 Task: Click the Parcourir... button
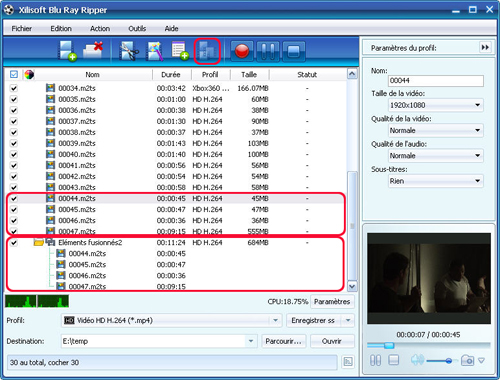pos(284,341)
